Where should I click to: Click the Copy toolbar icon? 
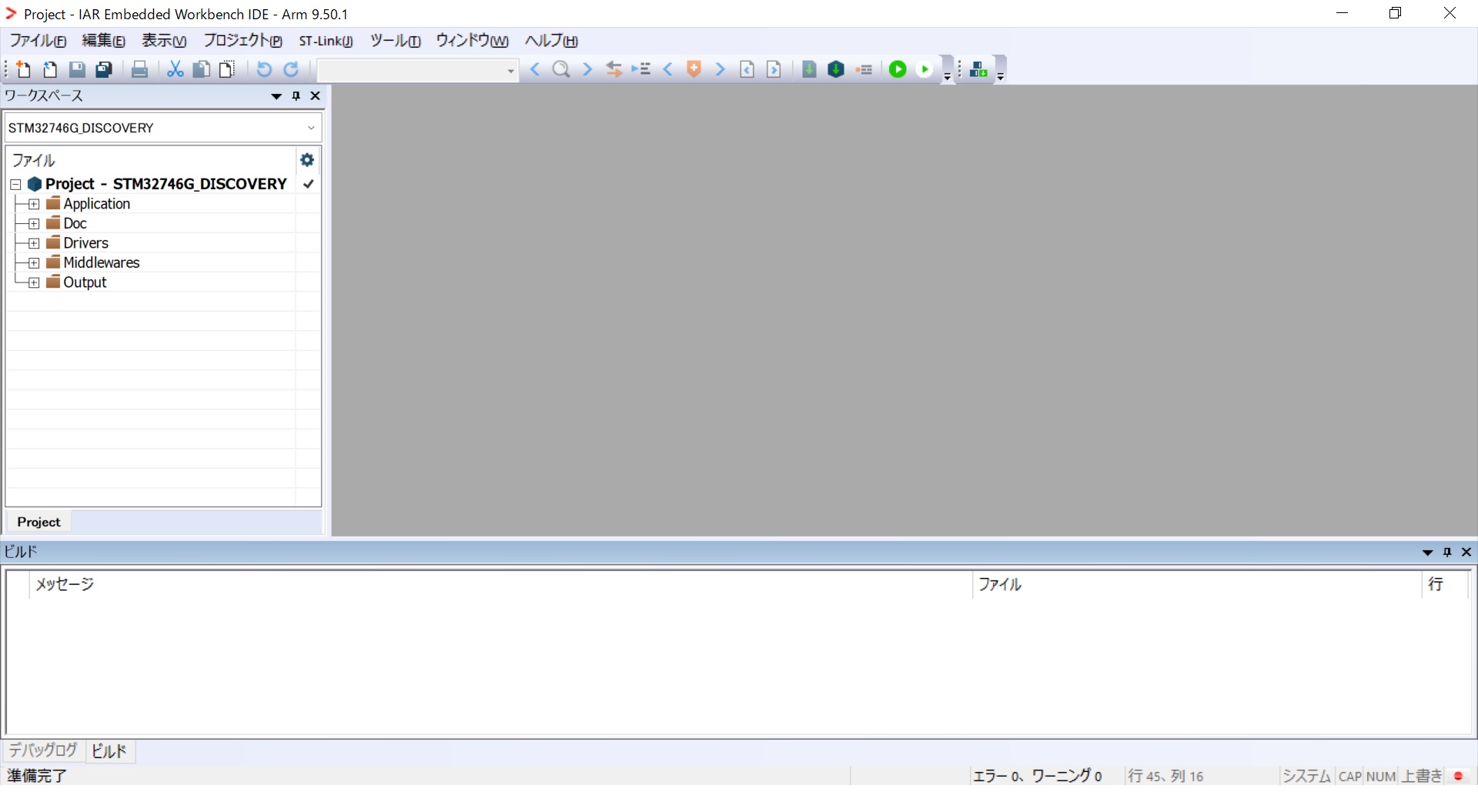pyautogui.click(x=201, y=69)
